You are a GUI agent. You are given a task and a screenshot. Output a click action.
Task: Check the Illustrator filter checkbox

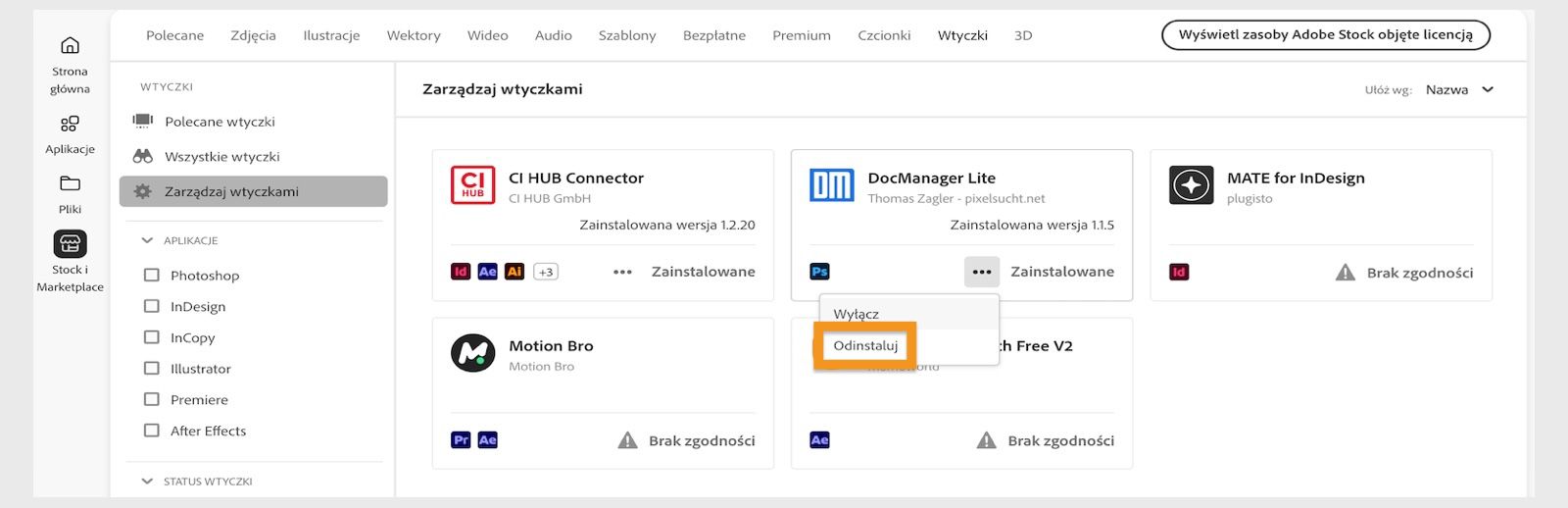[x=151, y=368]
